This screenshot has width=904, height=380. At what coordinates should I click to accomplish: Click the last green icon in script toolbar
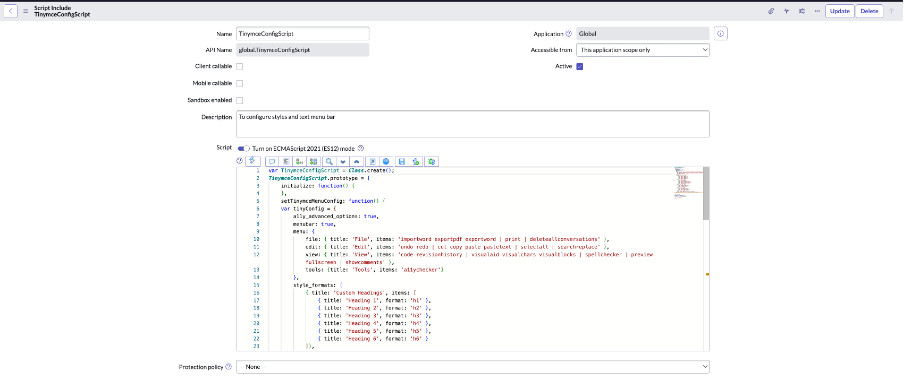[432, 161]
